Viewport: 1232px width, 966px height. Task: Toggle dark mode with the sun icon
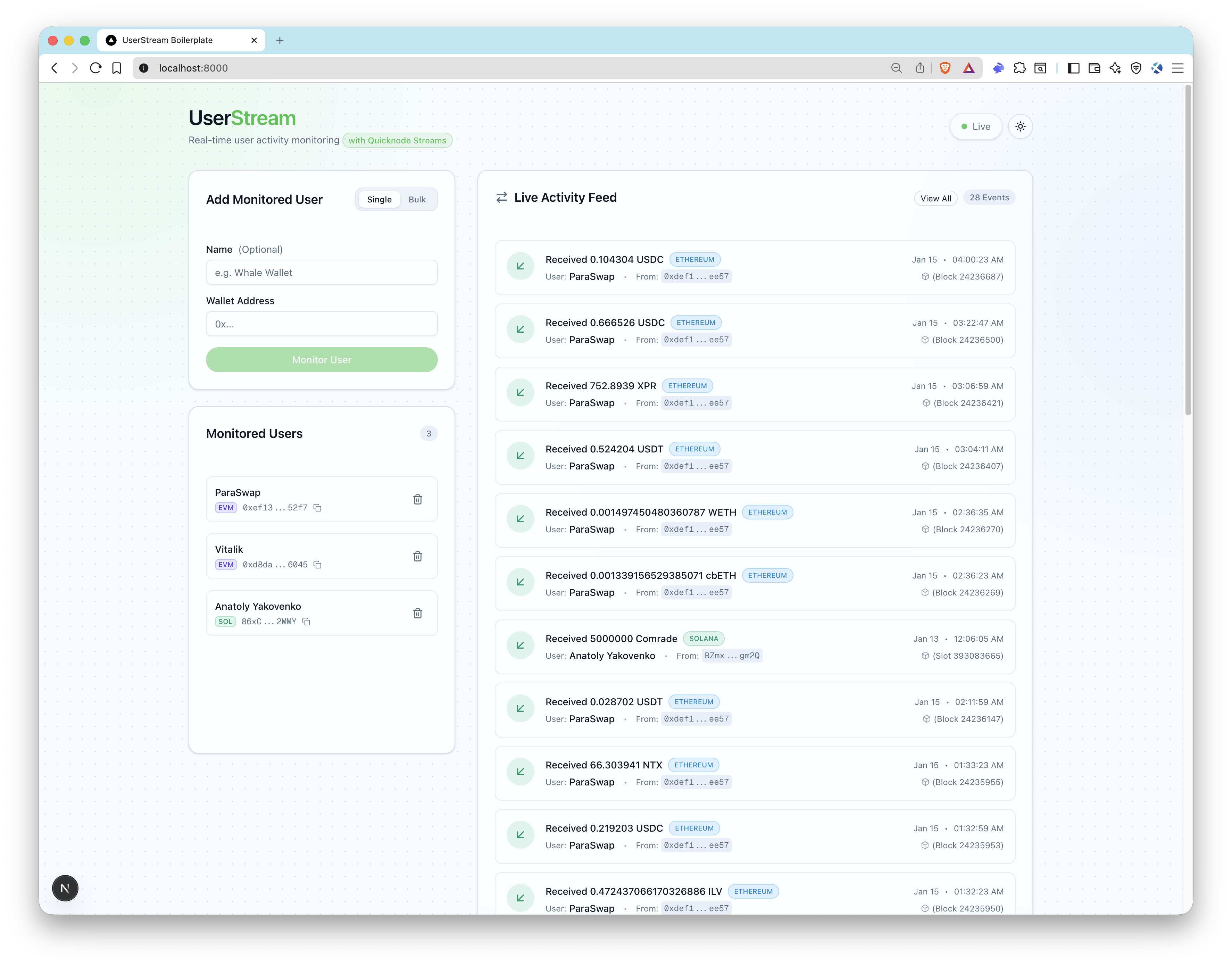(1021, 126)
